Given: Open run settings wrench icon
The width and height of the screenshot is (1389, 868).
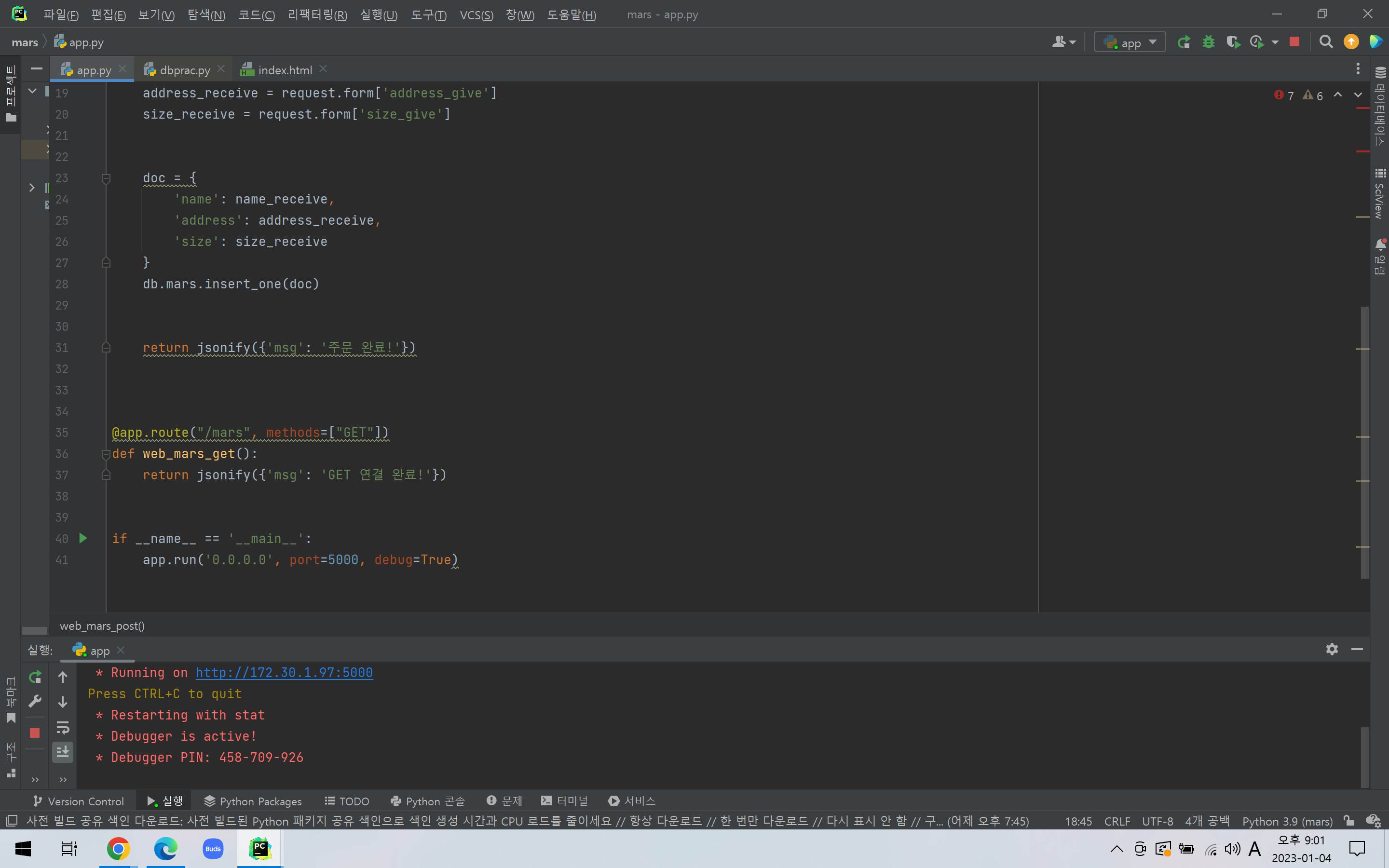Looking at the screenshot, I should click(x=35, y=702).
